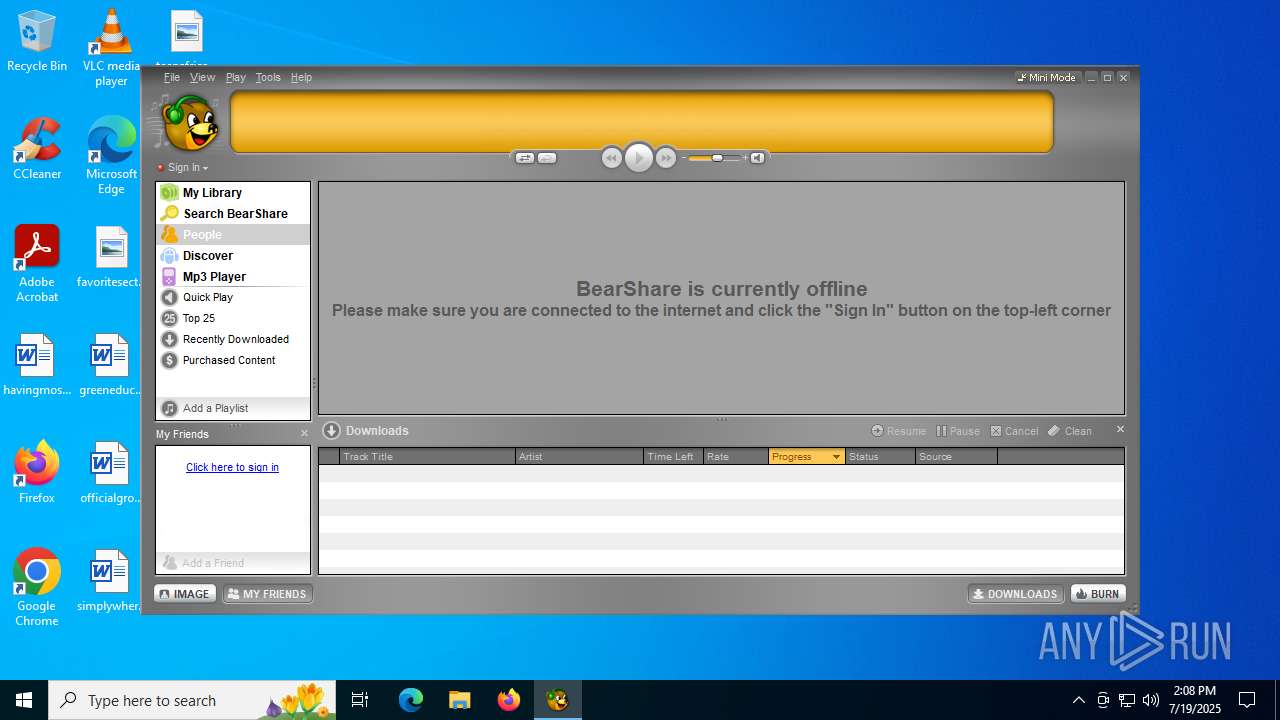Image resolution: width=1280 pixels, height=720 pixels.
Task: Skip to next track
Action: (x=666, y=158)
